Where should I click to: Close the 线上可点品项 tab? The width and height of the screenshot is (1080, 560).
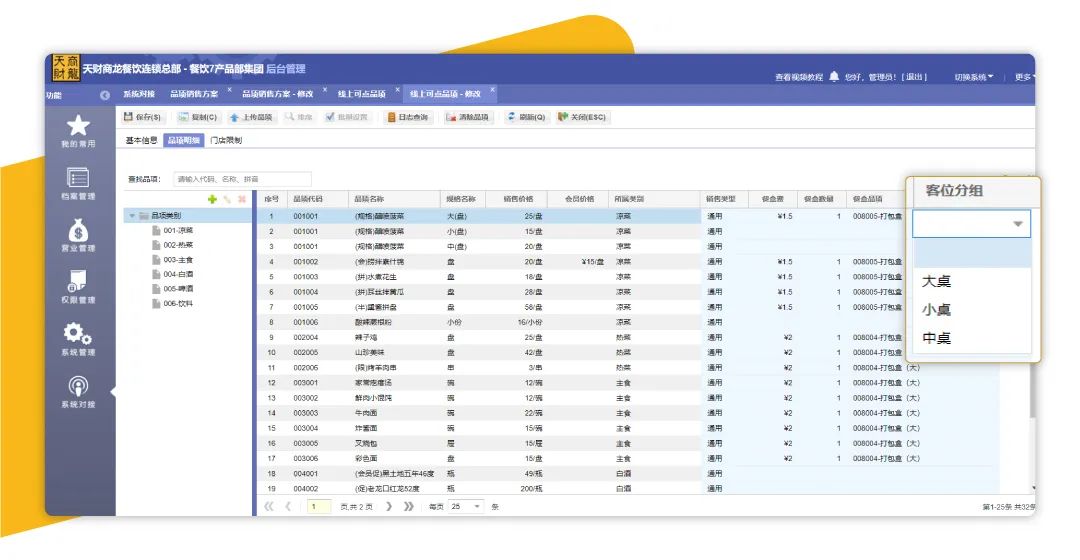(397, 90)
